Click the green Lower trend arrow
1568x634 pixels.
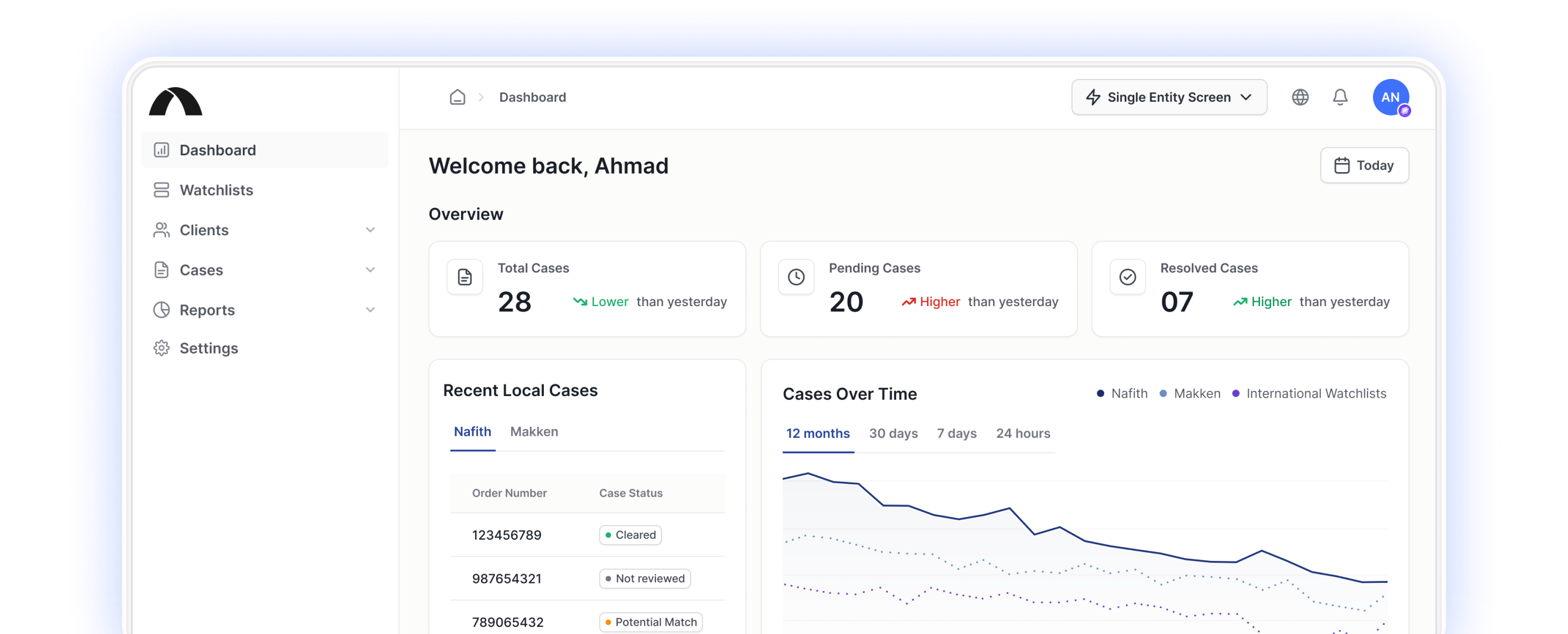[579, 301]
